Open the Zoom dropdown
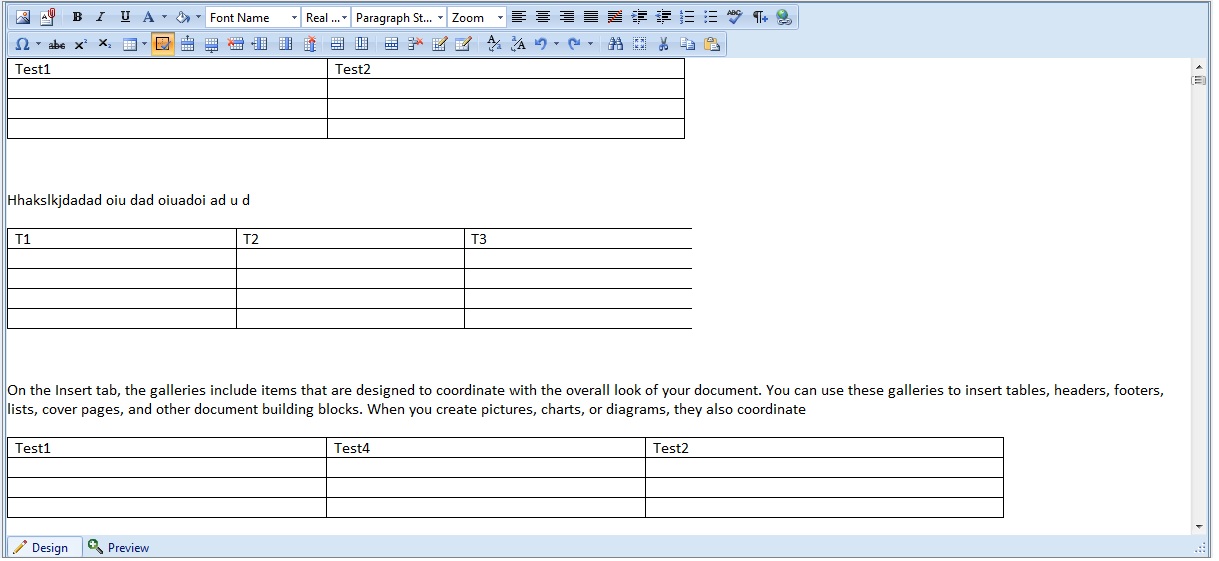Screen dimensions: 1219x561 click(477, 17)
